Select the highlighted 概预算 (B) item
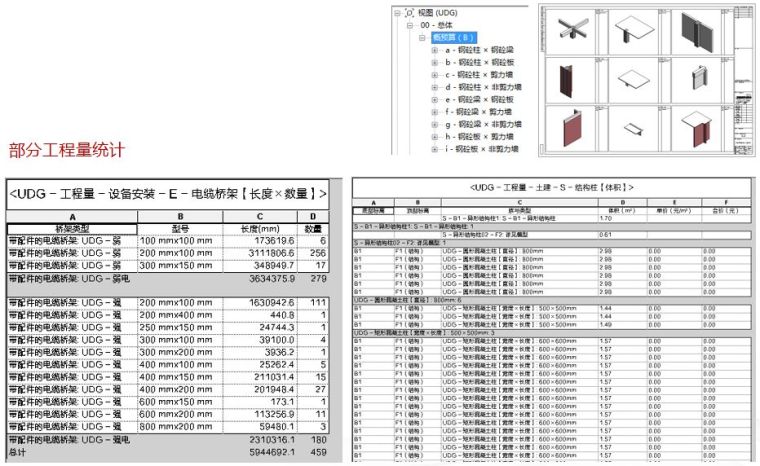This screenshot has height=466, width=760. (x=454, y=37)
